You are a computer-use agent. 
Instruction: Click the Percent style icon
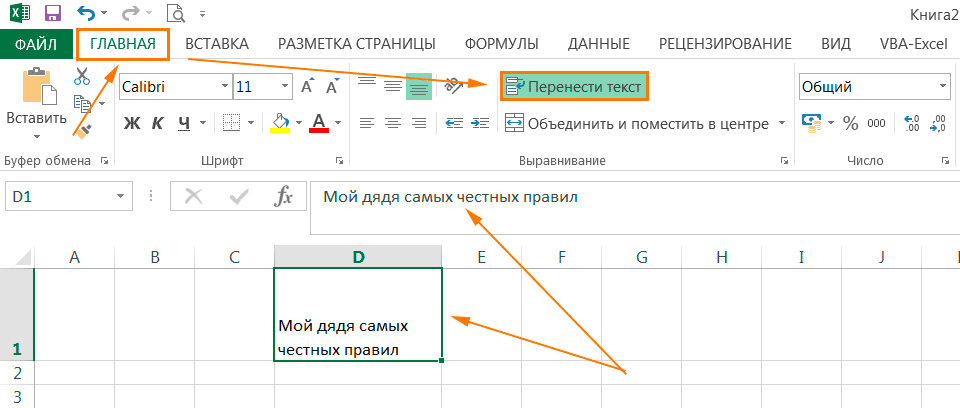(850, 123)
